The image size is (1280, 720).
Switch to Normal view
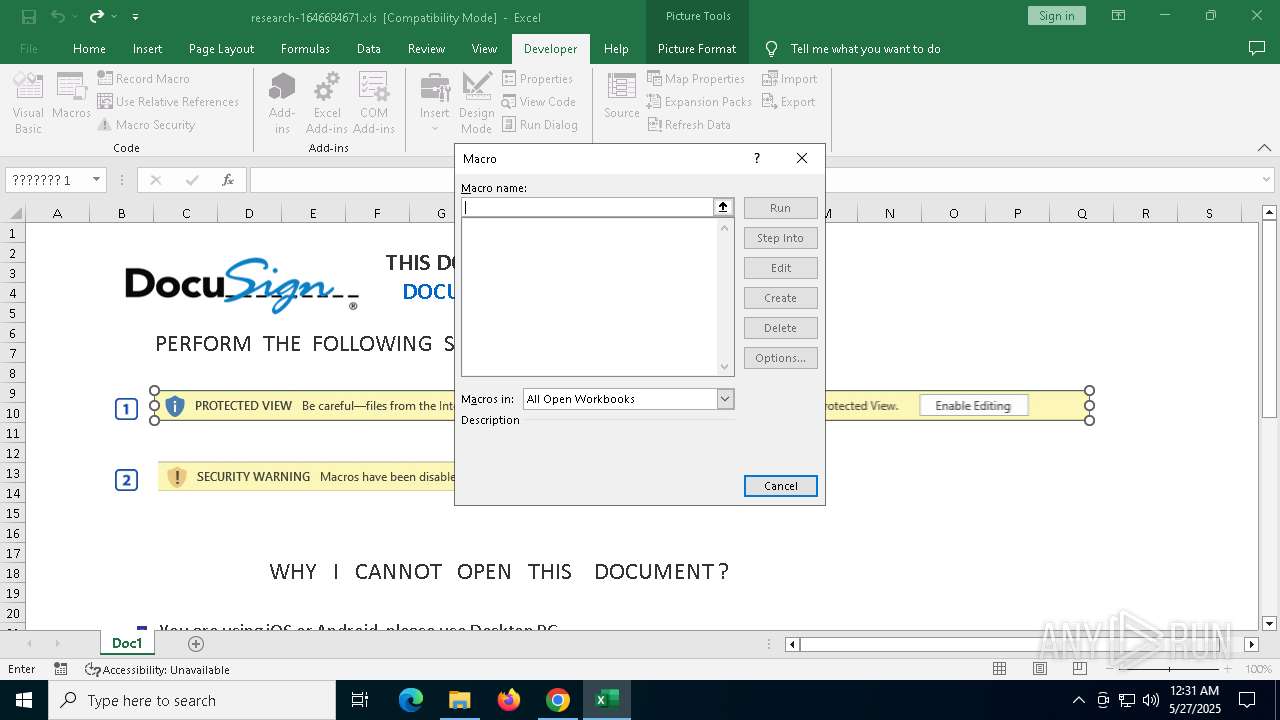999,669
